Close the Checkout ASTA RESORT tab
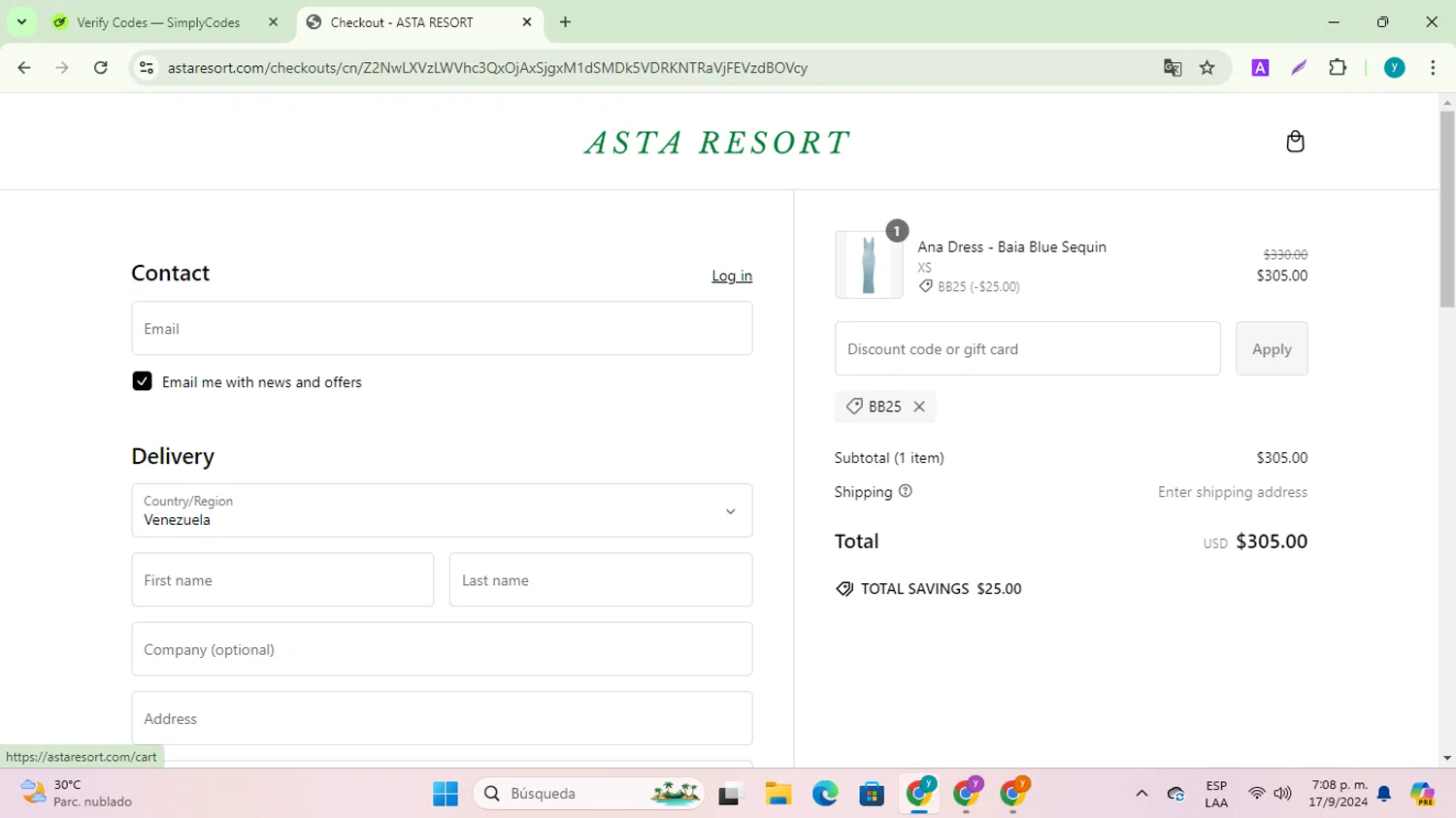 point(527,21)
